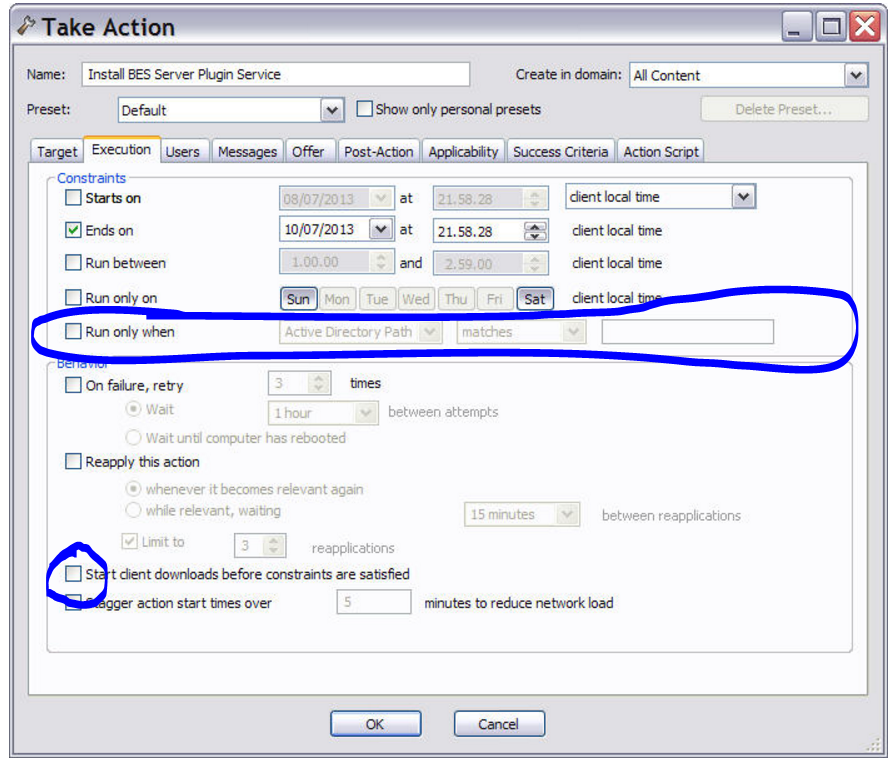This screenshot has height=758, width=895.
Task: Enable Reapply this action checkbox
Action: click(x=73, y=461)
